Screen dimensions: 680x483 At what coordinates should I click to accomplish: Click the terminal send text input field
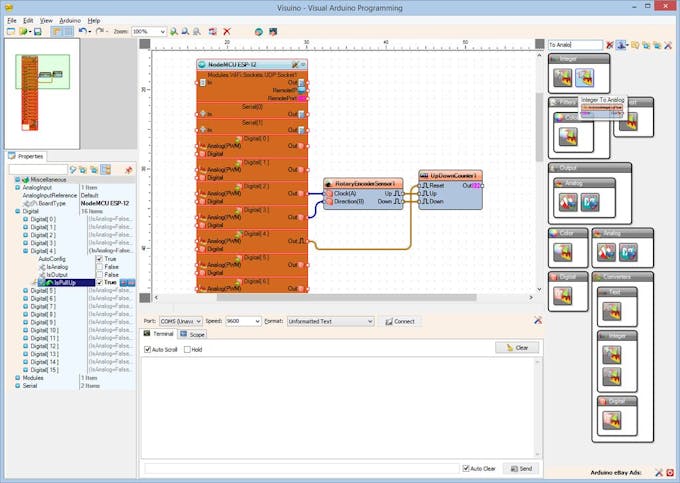point(300,468)
